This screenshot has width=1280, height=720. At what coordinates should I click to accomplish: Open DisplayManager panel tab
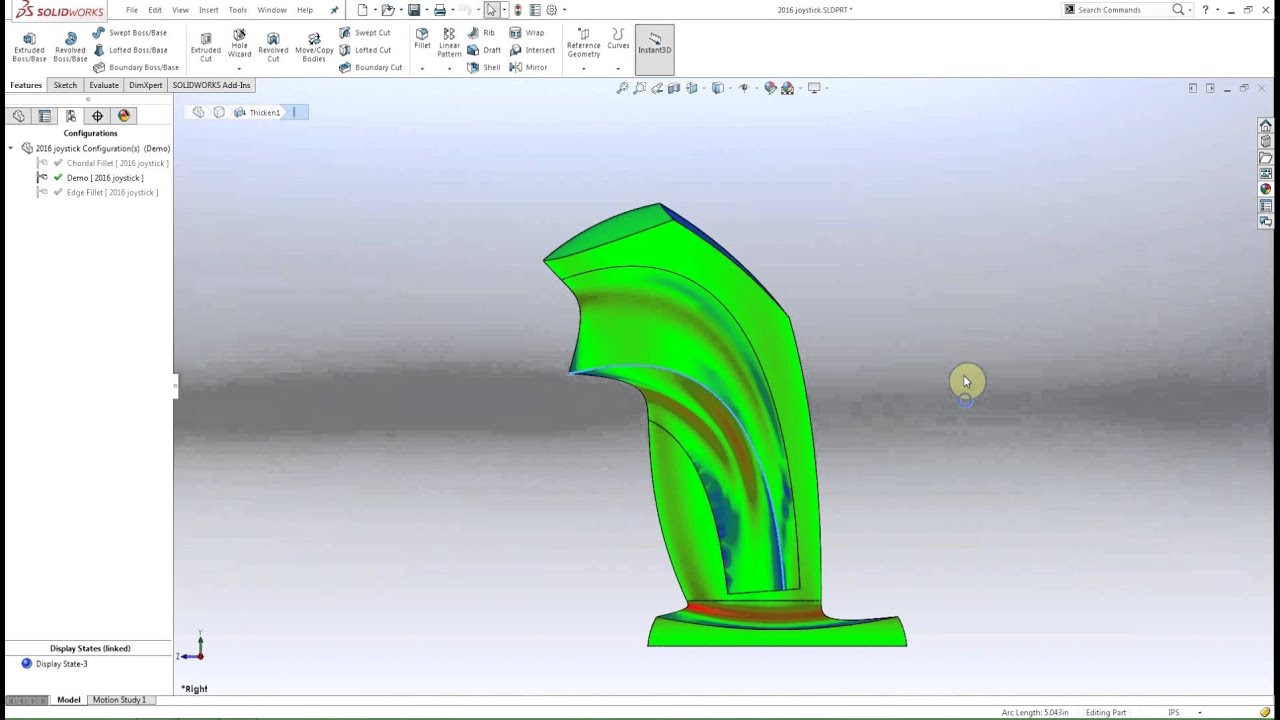click(x=124, y=116)
